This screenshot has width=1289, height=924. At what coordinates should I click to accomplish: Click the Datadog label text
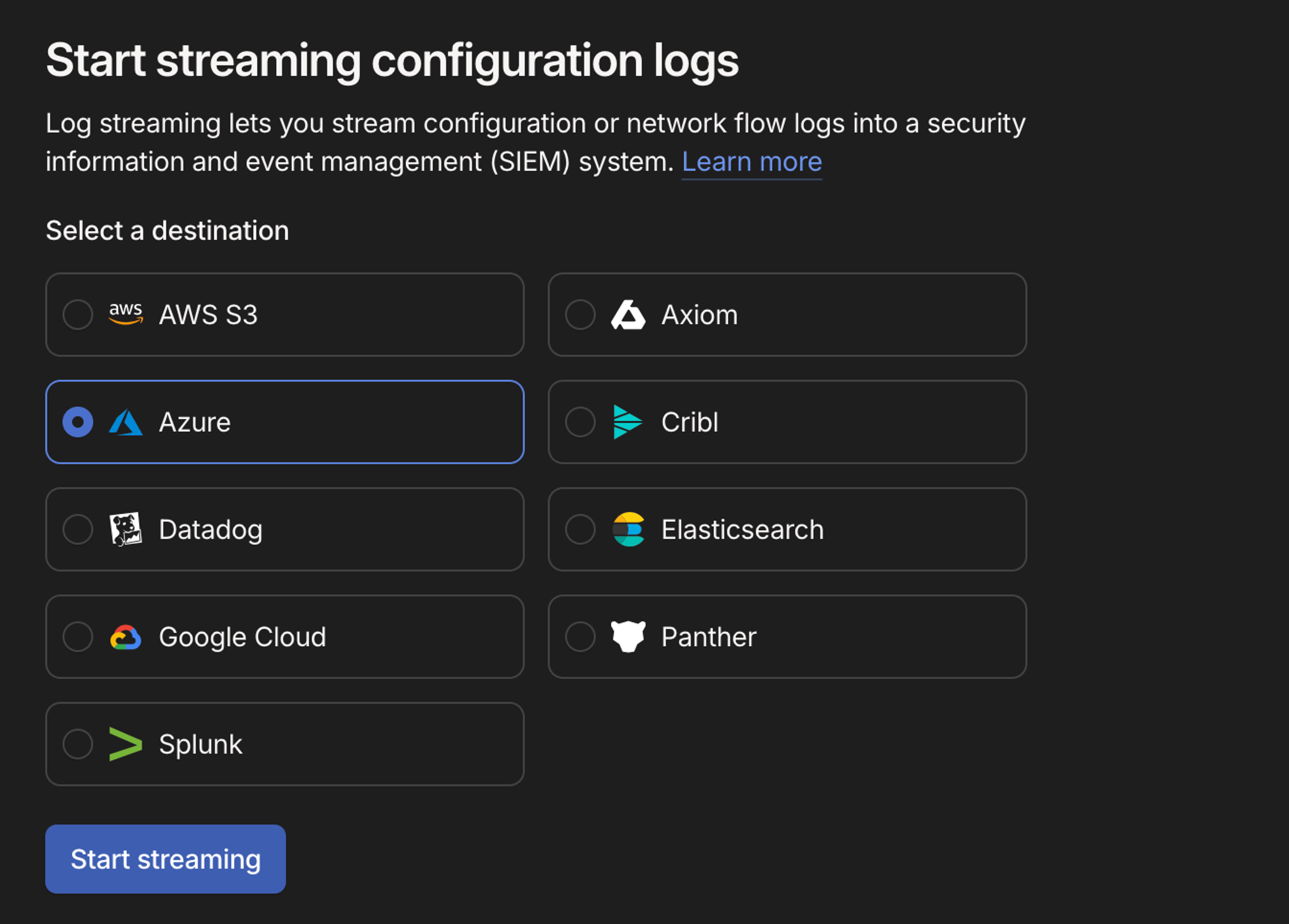[x=211, y=530]
